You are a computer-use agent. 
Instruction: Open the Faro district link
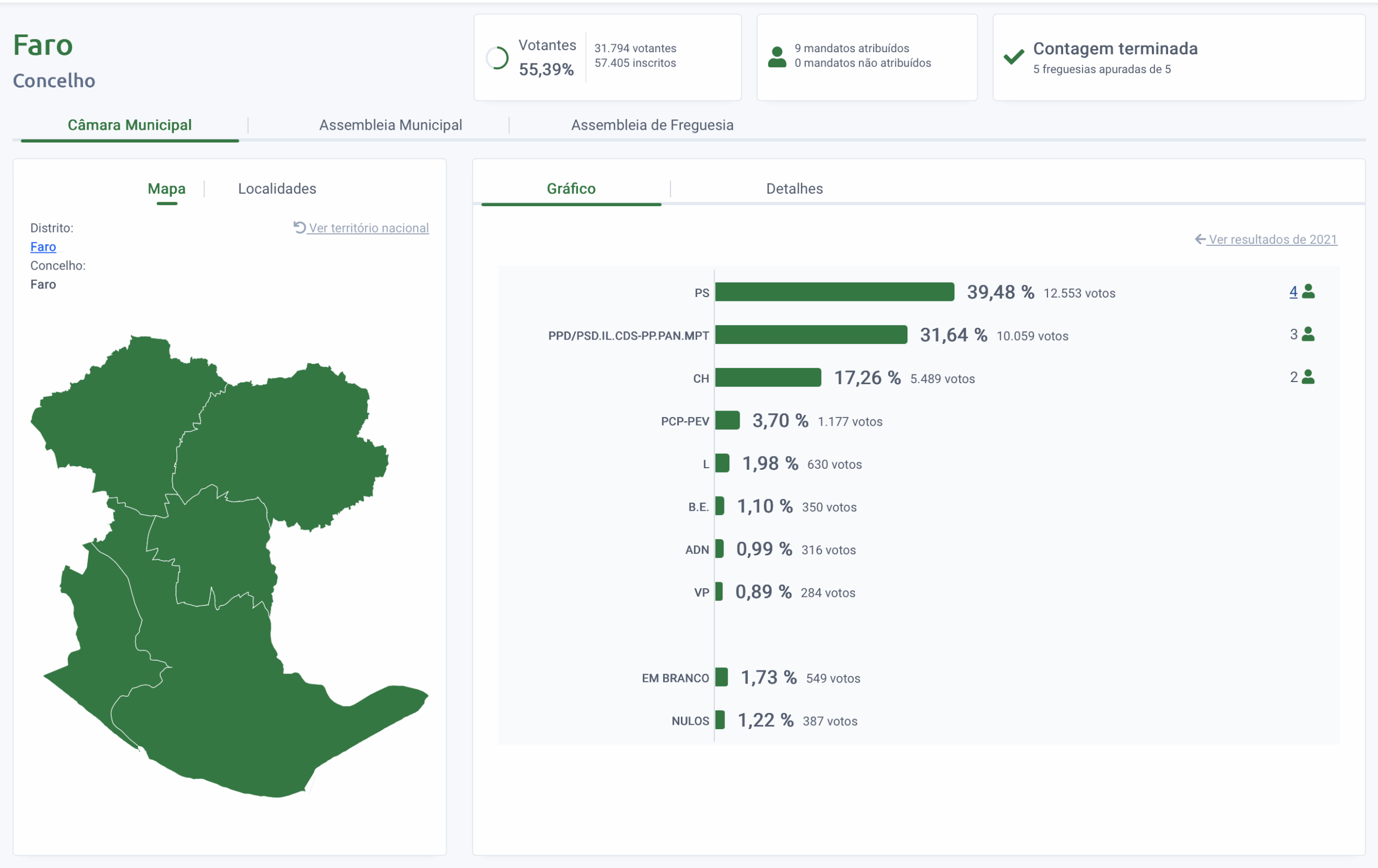(x=43, y=246)
